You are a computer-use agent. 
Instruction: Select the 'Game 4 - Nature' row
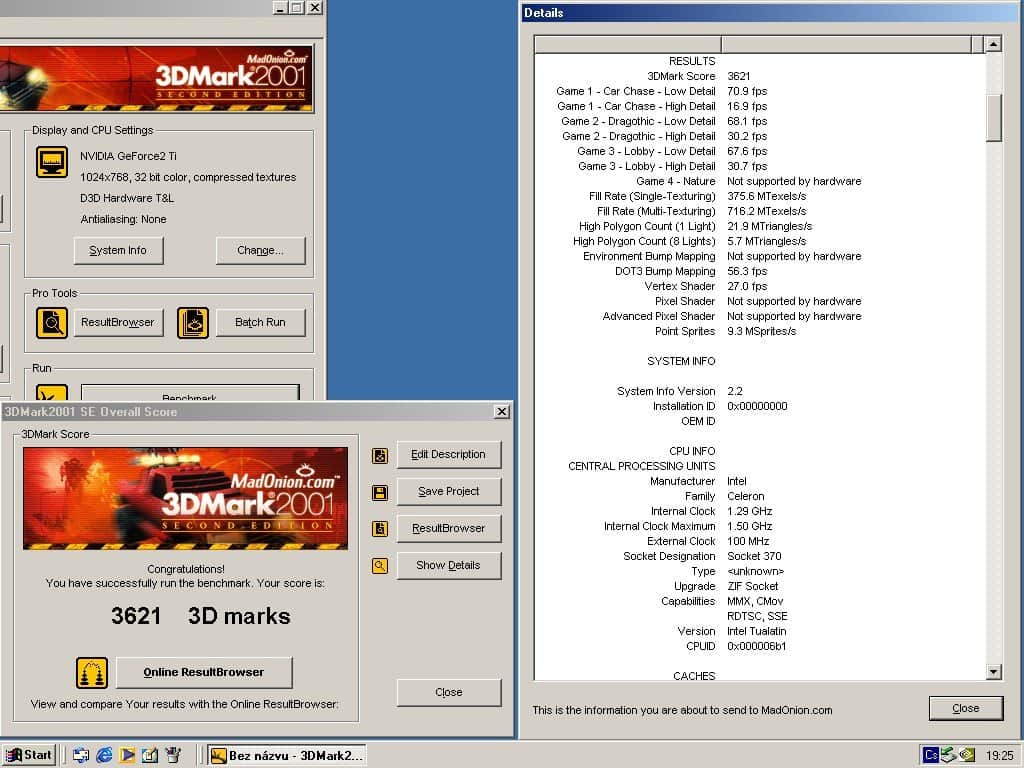click(760, 182)
